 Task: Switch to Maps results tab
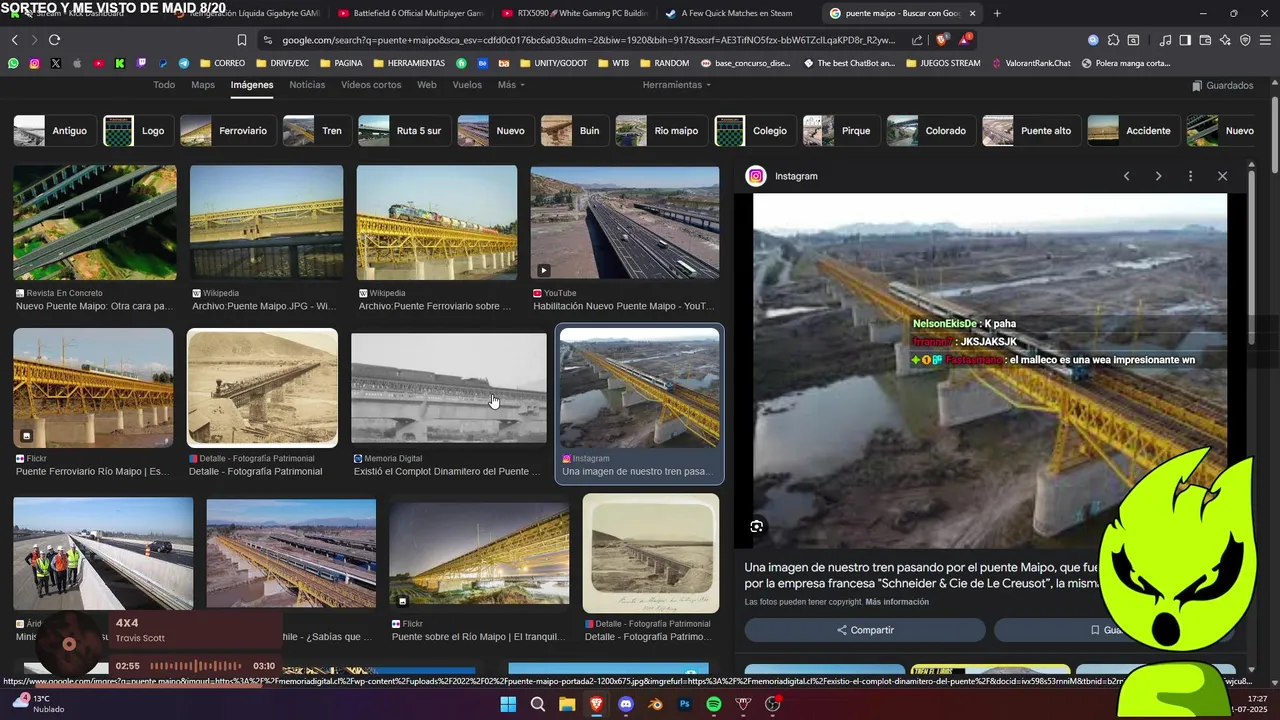(203, 85)
